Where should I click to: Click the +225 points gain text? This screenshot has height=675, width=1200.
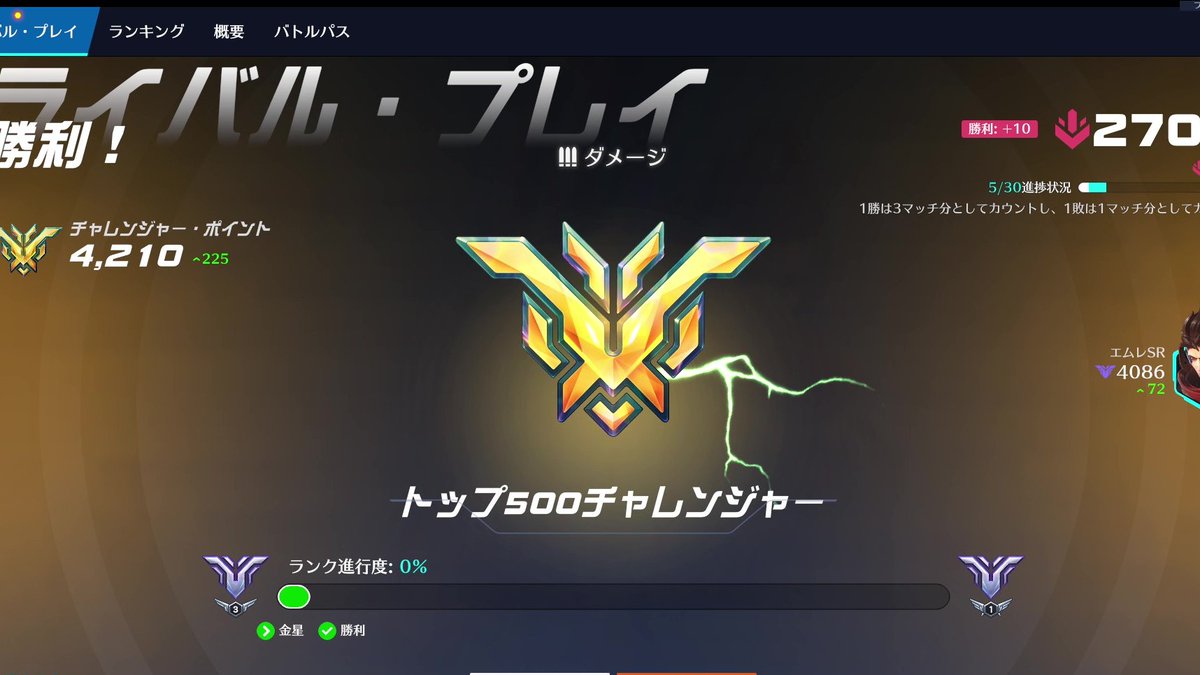211,259
